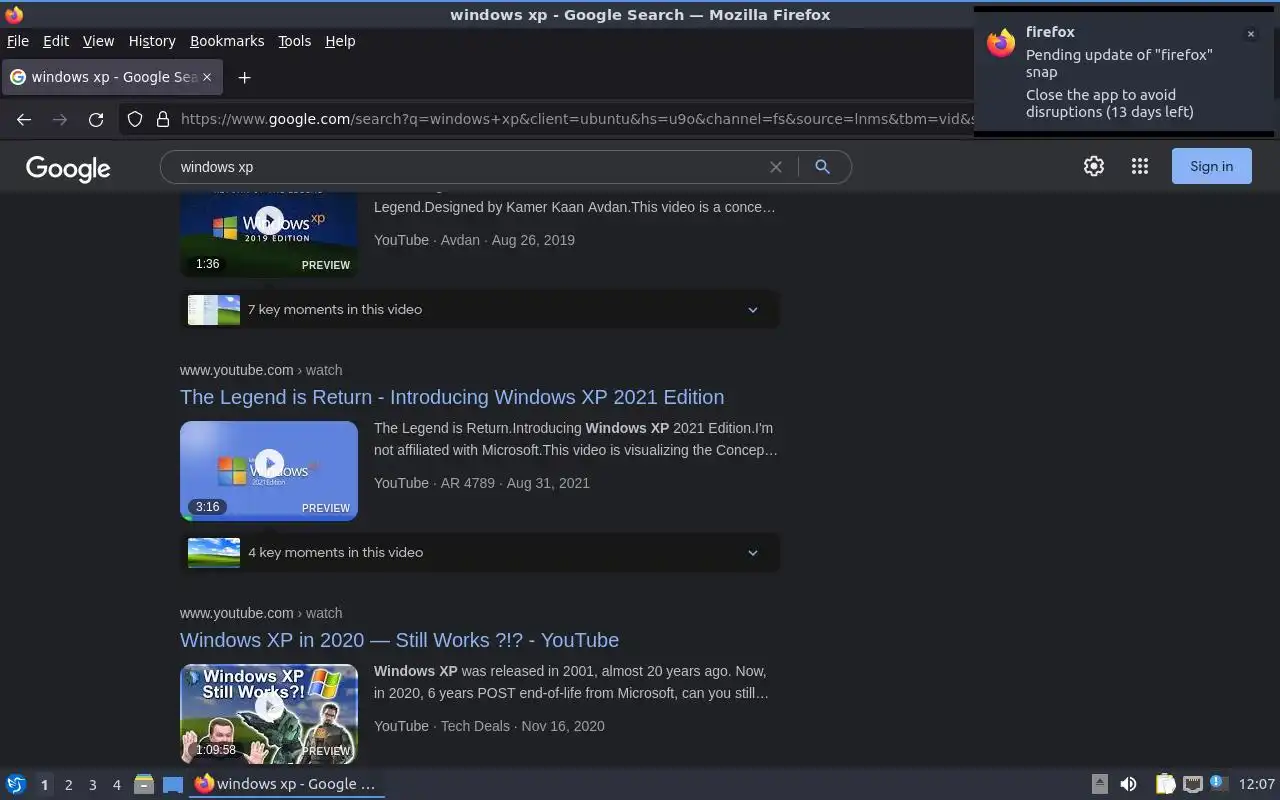1280x800 pixels.
Task: Select the windows xp Google Search tab
Action: pyautogui.click(x=110, y=77)
